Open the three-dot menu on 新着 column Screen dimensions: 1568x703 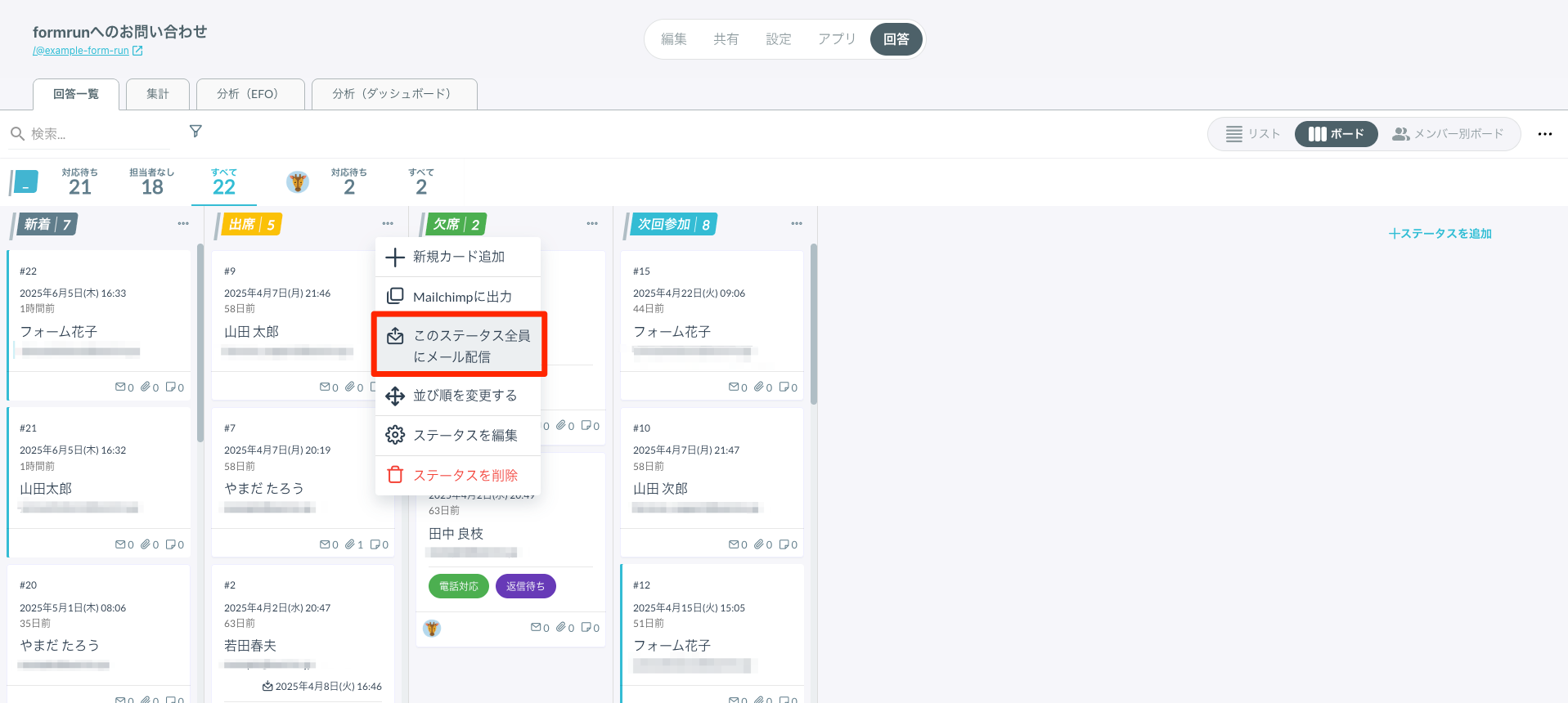(x=183, y=223)
